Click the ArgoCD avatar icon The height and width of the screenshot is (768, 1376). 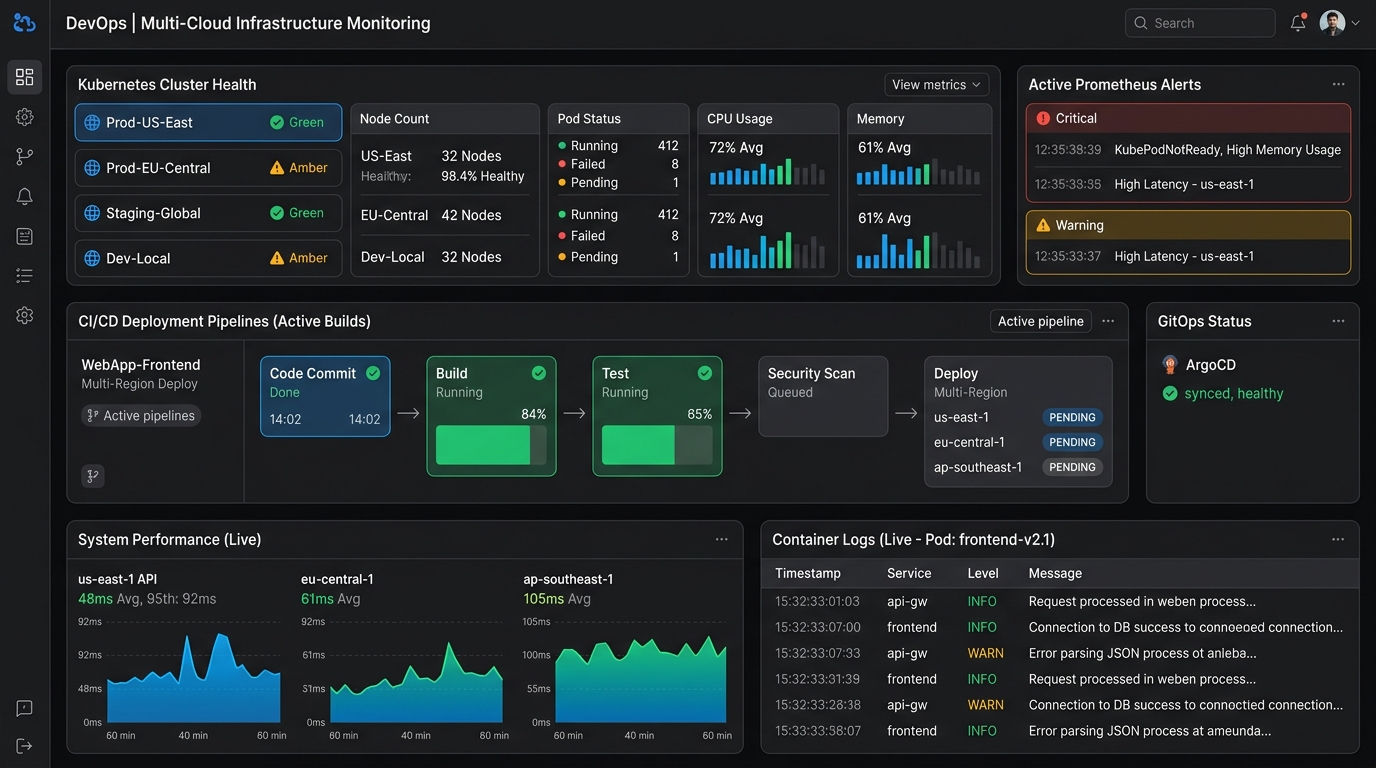(x=1170, y=365)
